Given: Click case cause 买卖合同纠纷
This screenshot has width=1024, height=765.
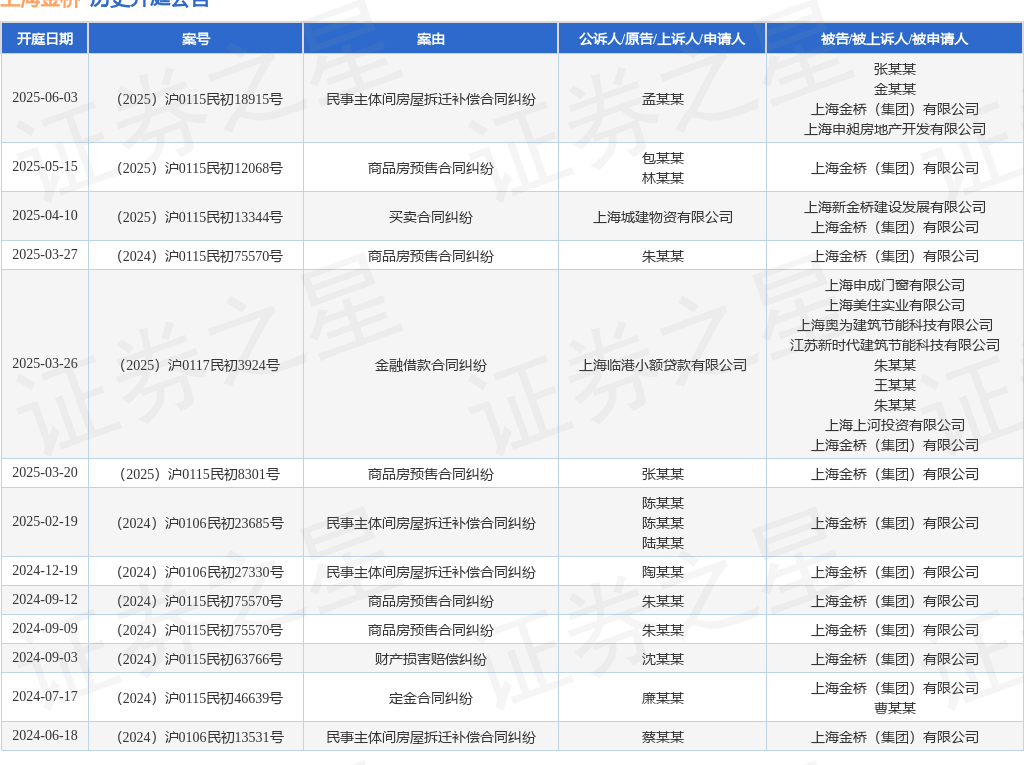Looking at the screenshot, I should pos(430,218).
